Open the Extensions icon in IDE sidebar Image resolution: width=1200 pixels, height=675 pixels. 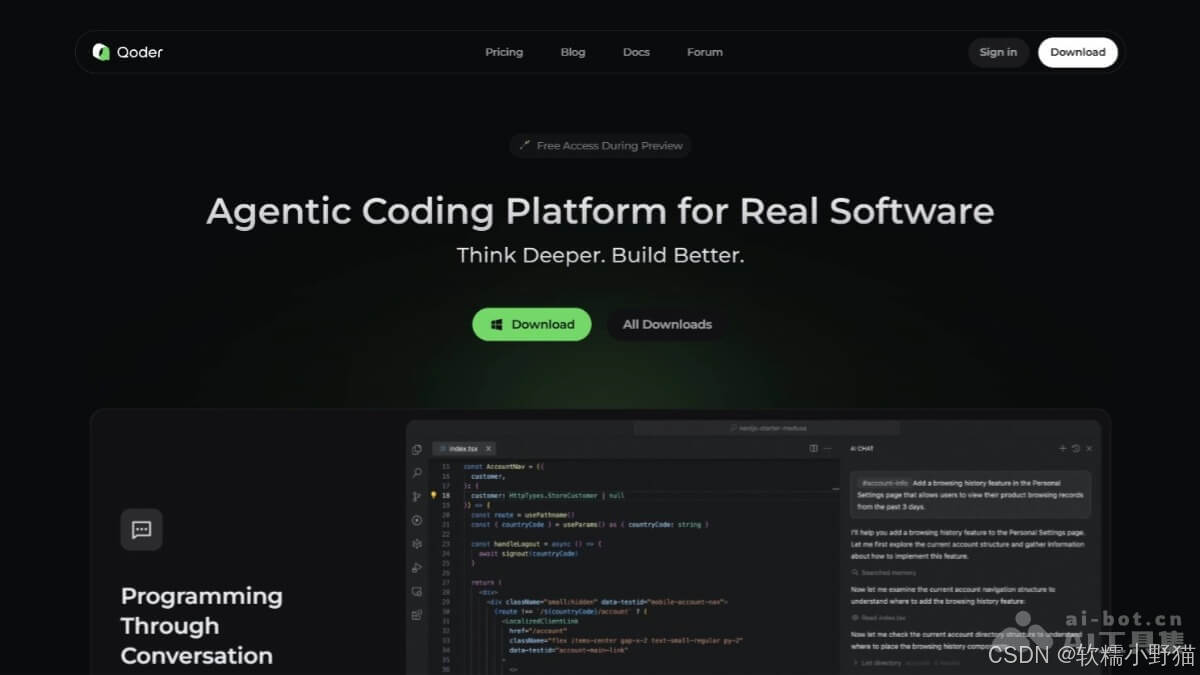(x=417, y=615)
